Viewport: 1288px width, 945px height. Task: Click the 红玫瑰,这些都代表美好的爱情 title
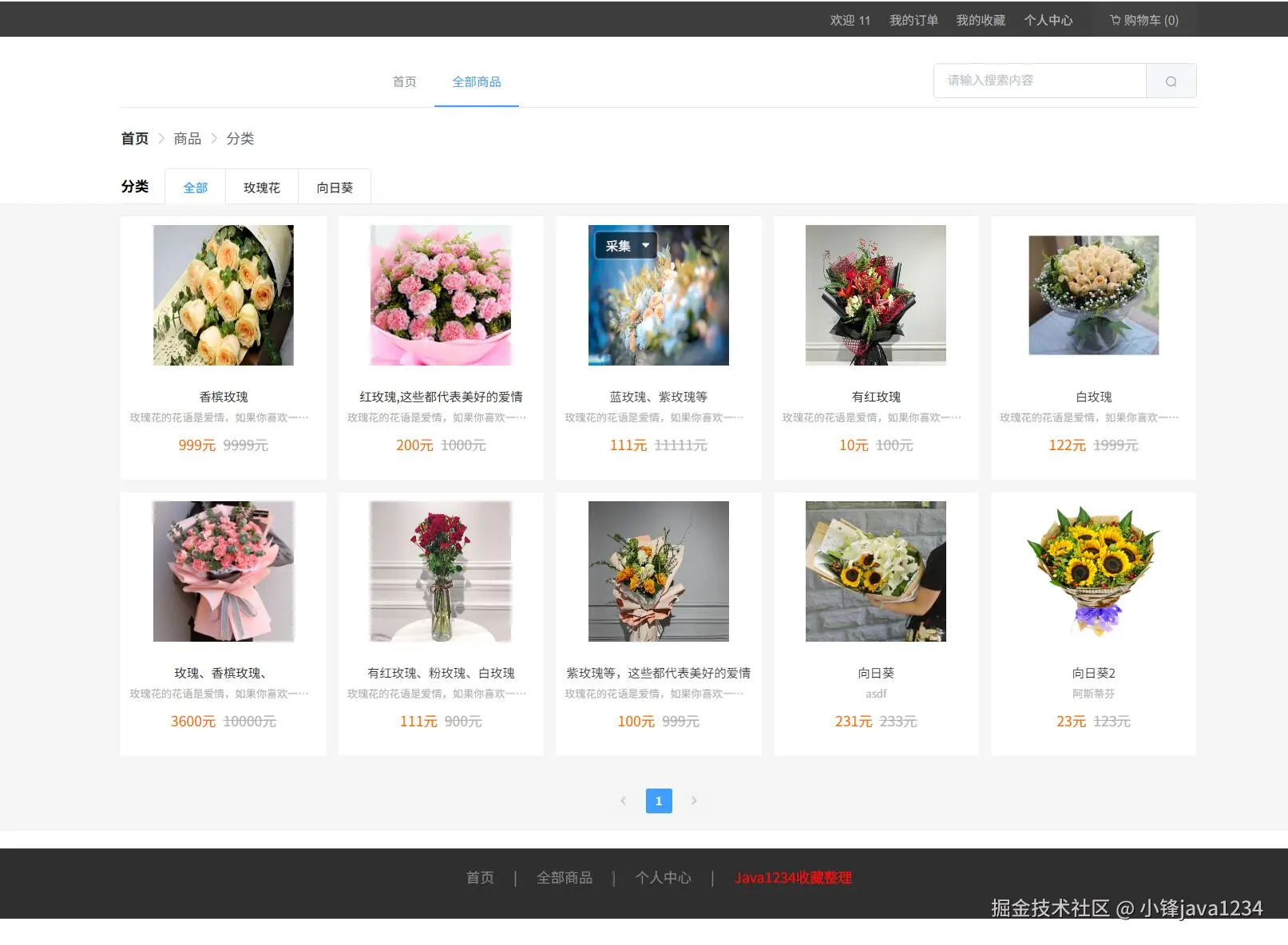(441, 397)
